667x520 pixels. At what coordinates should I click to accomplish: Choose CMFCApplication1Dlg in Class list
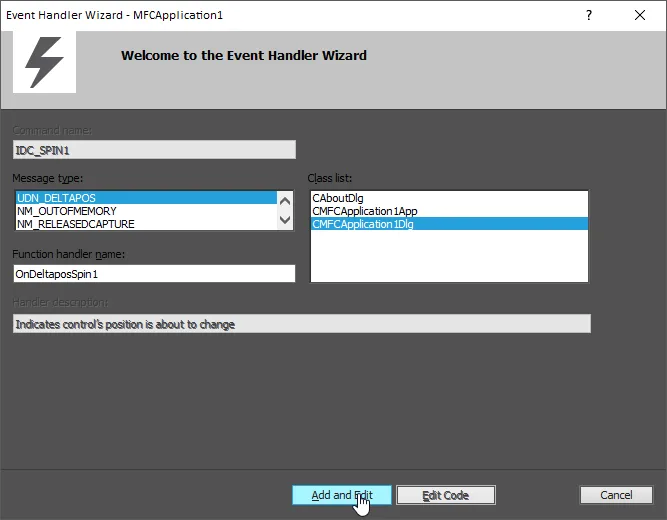coord(449,224)
